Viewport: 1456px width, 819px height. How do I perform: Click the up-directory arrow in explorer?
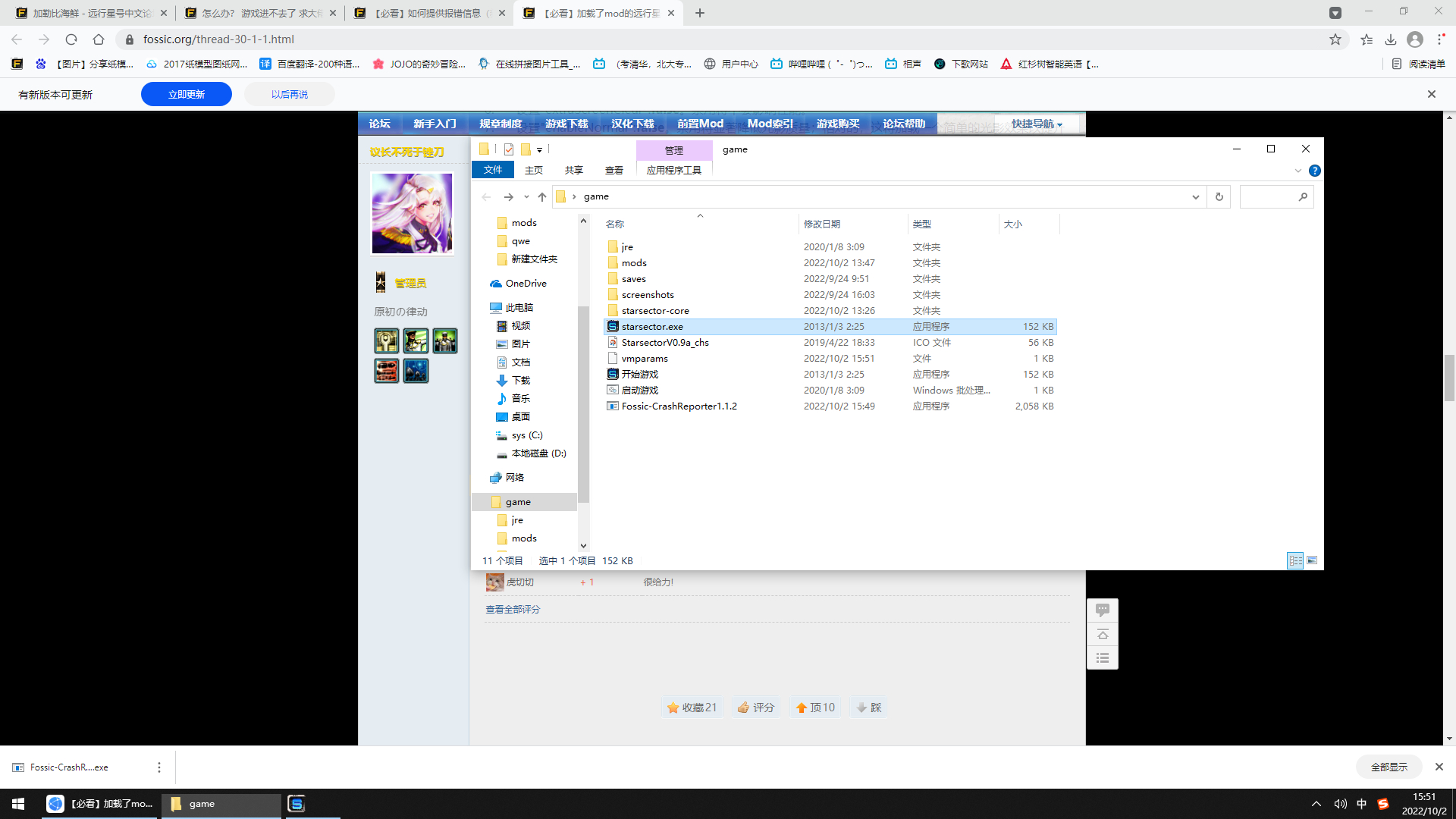pyautogui.click(x=541, y=197)
